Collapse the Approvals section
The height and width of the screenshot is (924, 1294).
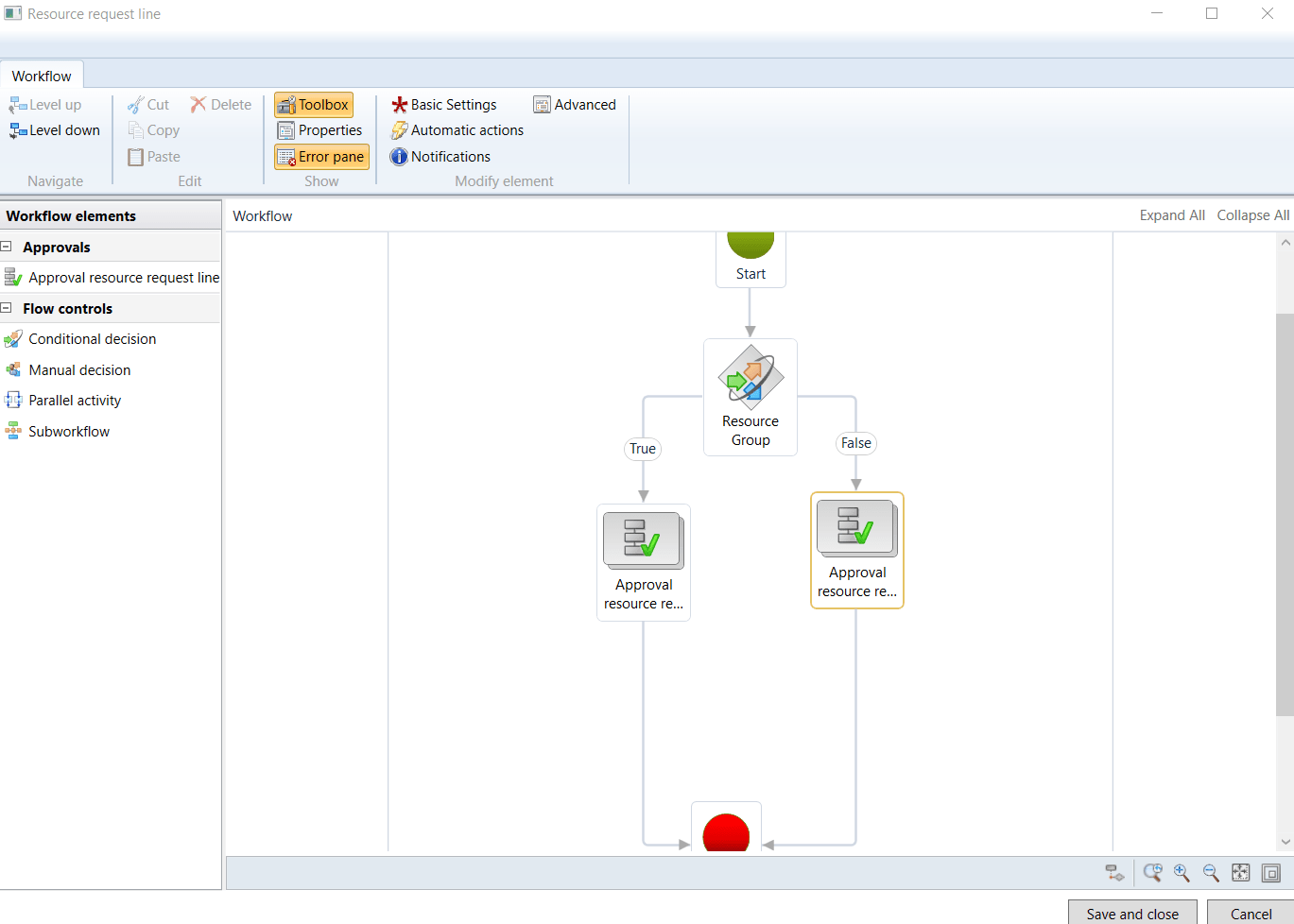[7, 247]
